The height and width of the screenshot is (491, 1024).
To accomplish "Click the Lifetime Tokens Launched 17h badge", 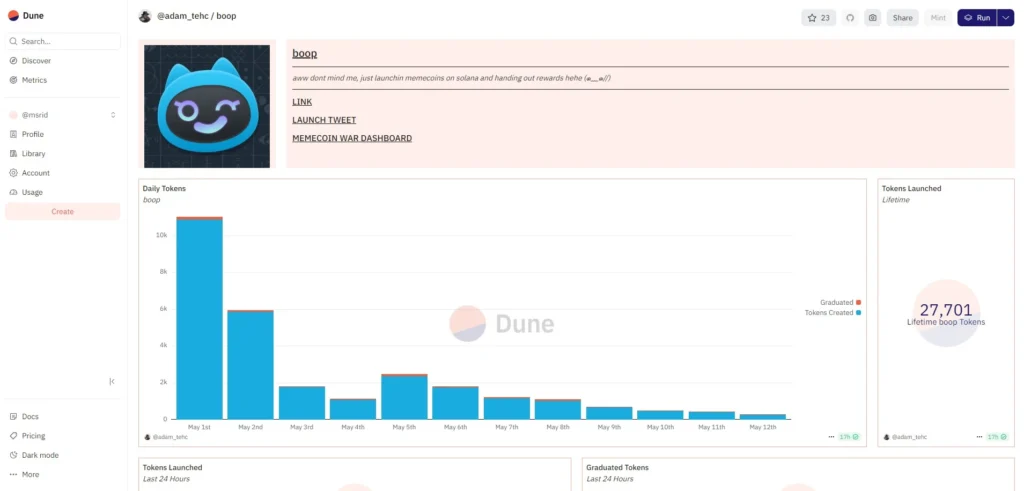I will (997, 437).
